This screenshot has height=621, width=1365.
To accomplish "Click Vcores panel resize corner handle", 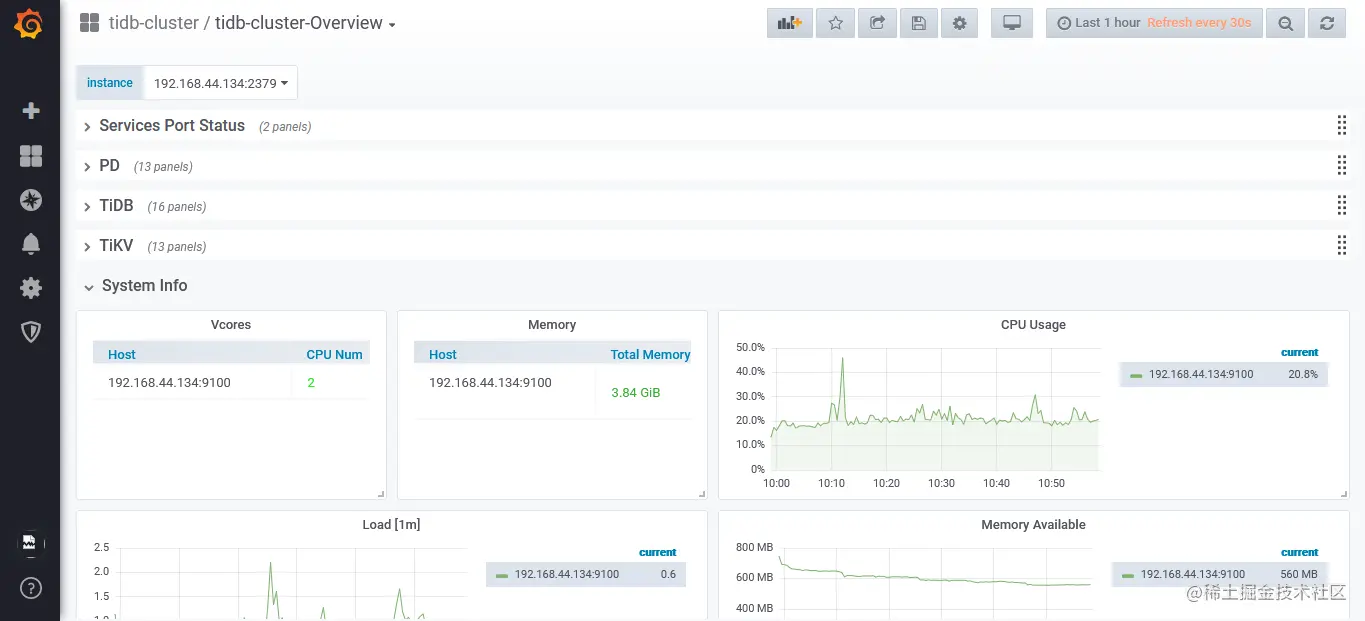I will 381,493.
